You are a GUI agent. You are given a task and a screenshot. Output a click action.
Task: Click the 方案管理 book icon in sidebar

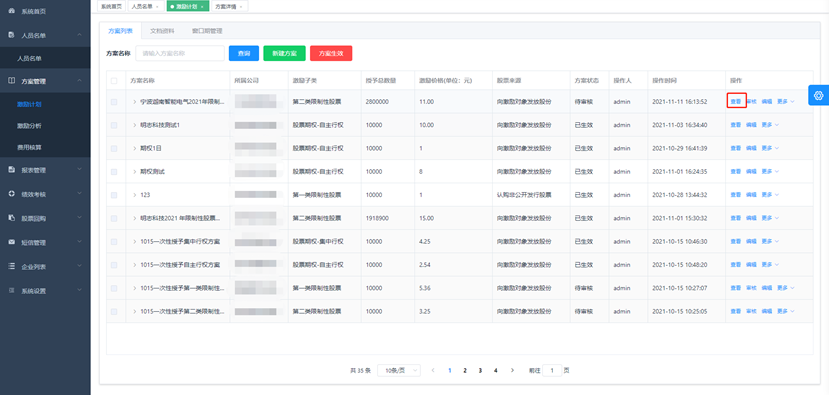point(12,81)
